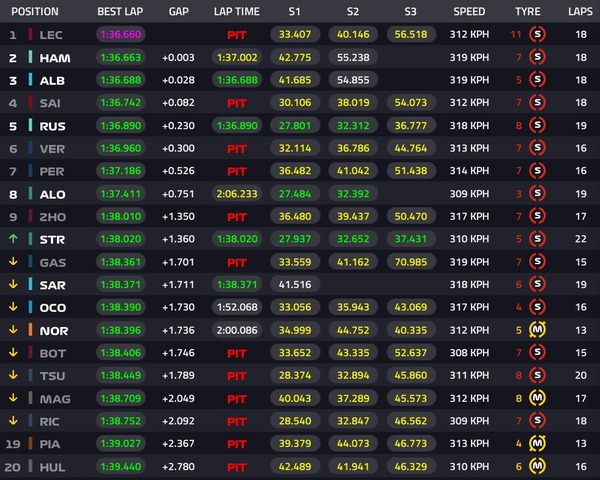Screen dimensions: 600x480
Task: Click the soft tyre icon in BOT row
Action: coord(537,353)
